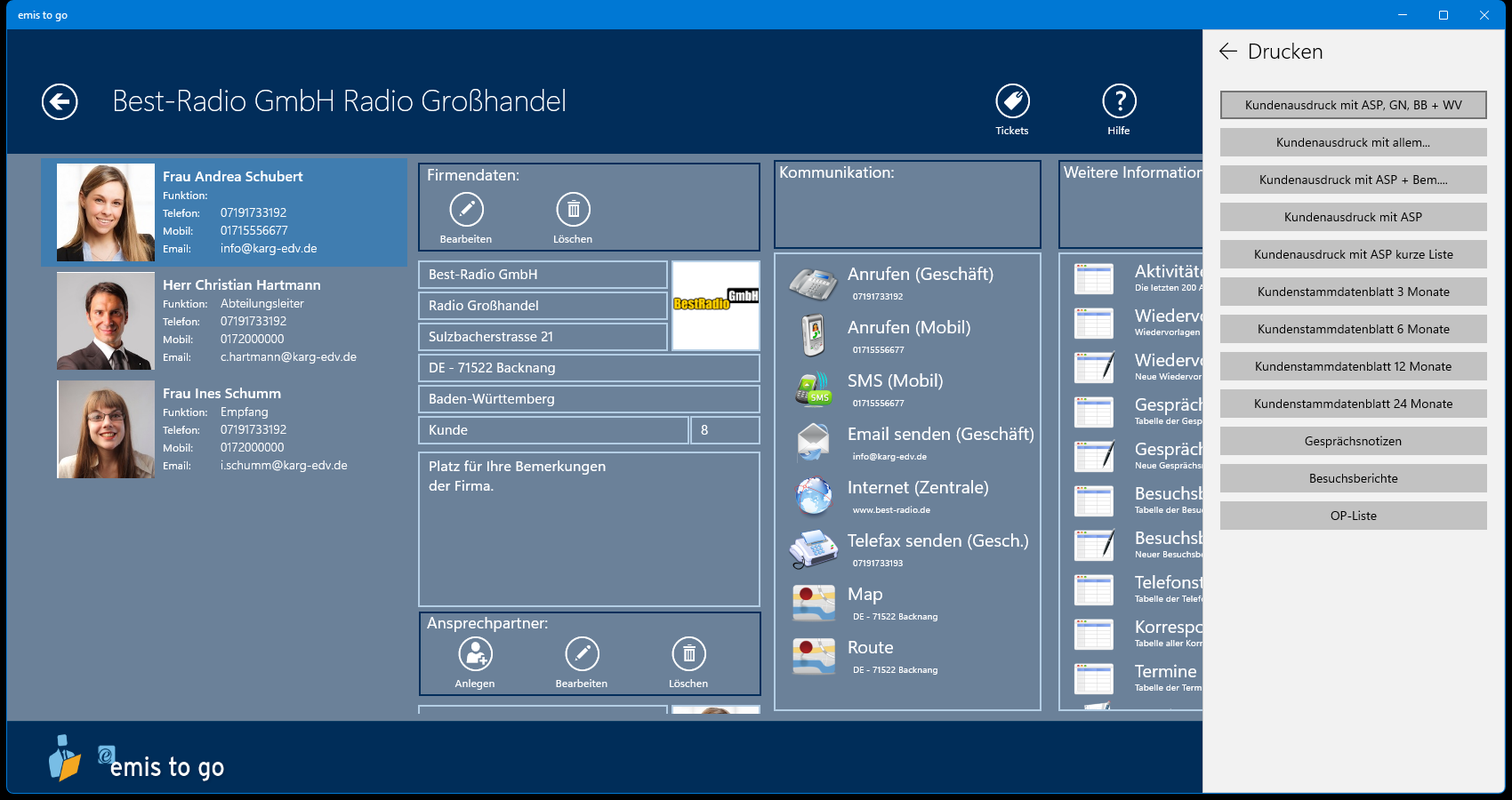Click the street field Sulzbacherstrasse 21
This screenshot has width=1512, height=800.
543,337
